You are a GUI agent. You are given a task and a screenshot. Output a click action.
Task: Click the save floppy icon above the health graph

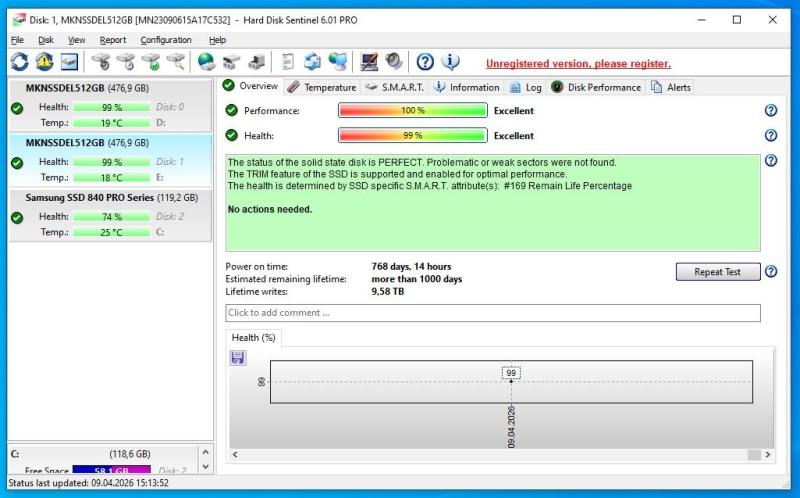238,358
